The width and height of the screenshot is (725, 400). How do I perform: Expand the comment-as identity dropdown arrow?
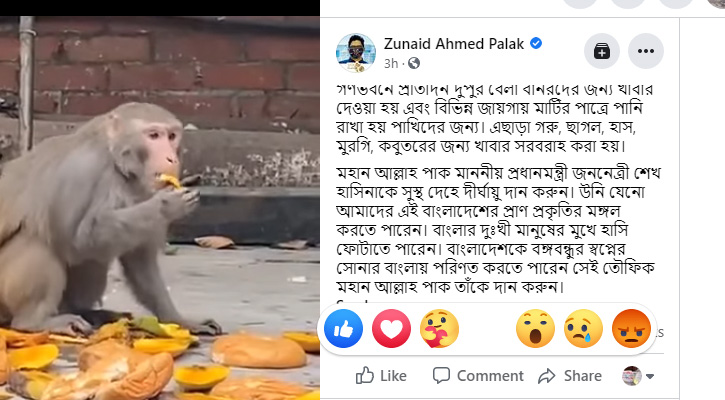(650, 376)
